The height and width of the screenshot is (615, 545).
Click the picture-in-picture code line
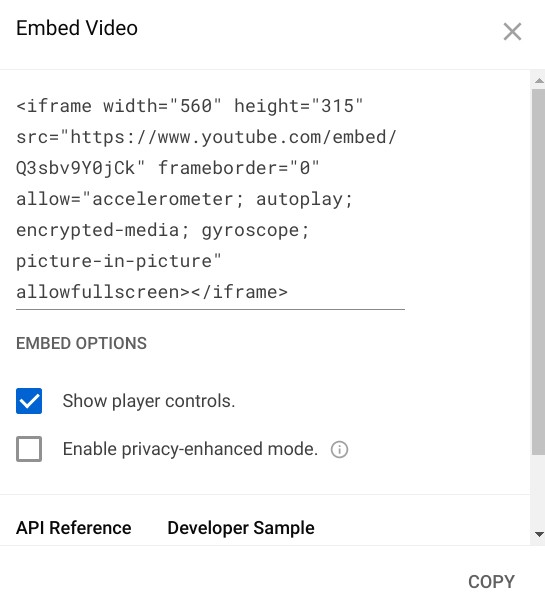119,261
